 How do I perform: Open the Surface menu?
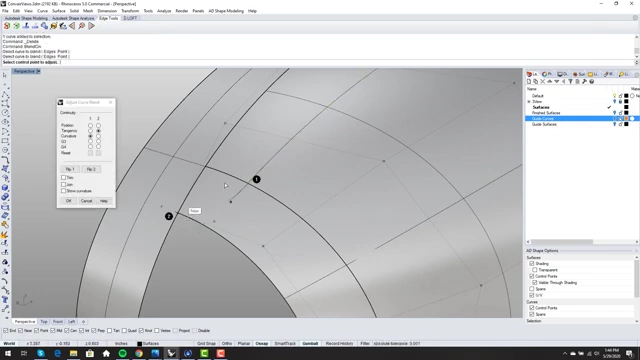(x=58, y=11)
